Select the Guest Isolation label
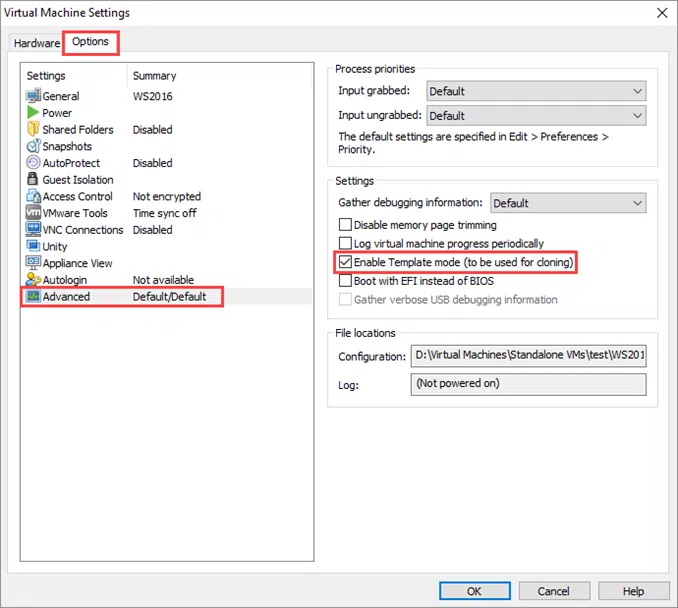The width and height of the screenshot is (678, 608). click(78, 179)
